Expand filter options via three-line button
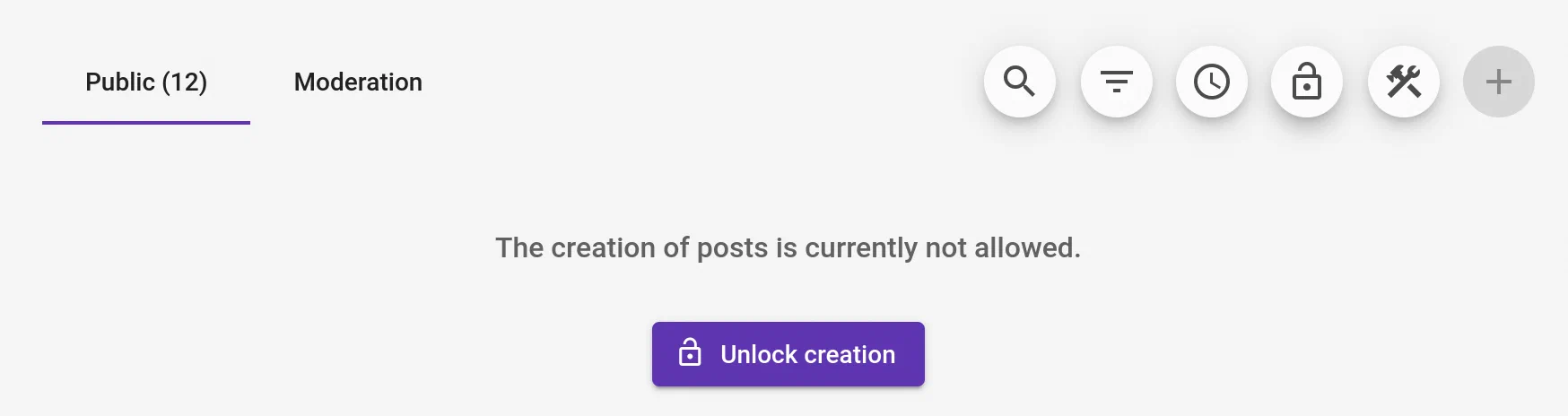 click(1116, 82)
